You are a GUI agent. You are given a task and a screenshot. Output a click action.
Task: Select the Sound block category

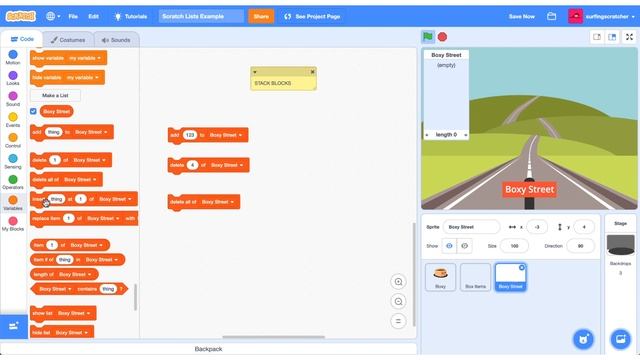click(x=13, y=99)
